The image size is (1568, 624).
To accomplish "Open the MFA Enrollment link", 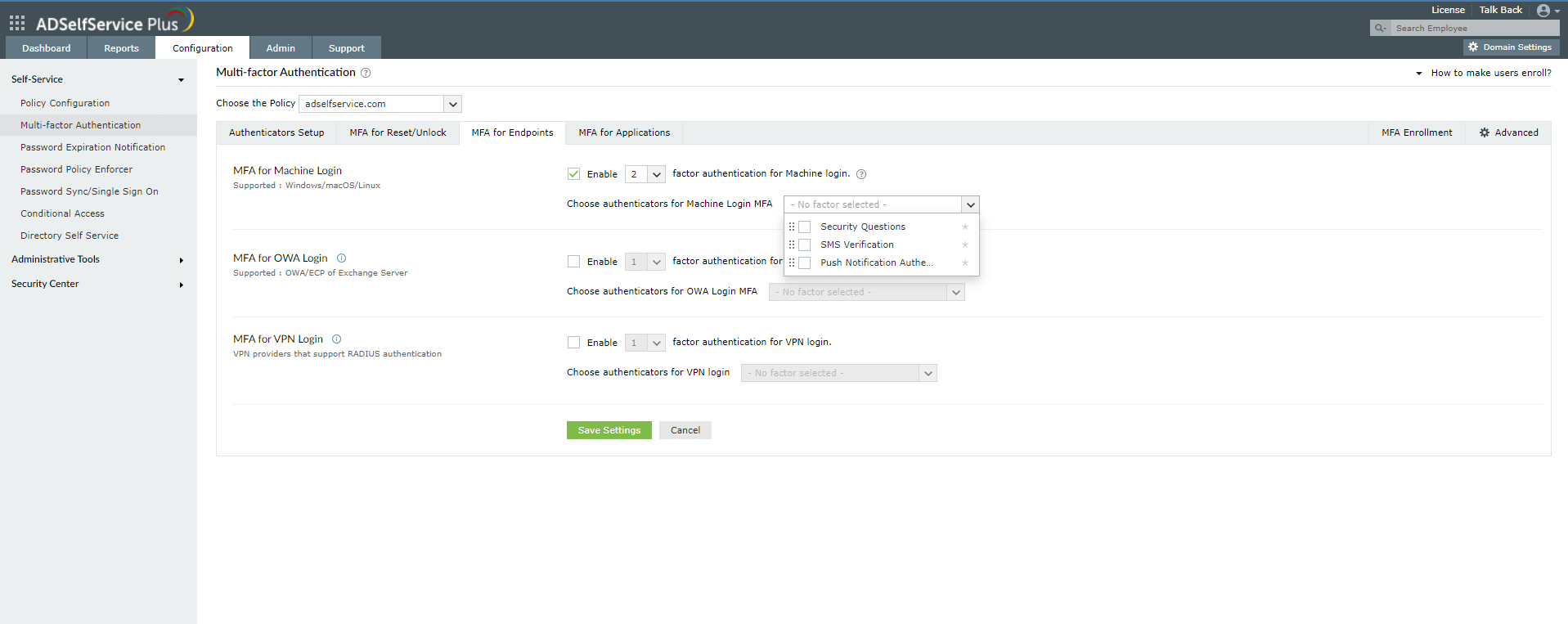I will (x=1417, y=132).
